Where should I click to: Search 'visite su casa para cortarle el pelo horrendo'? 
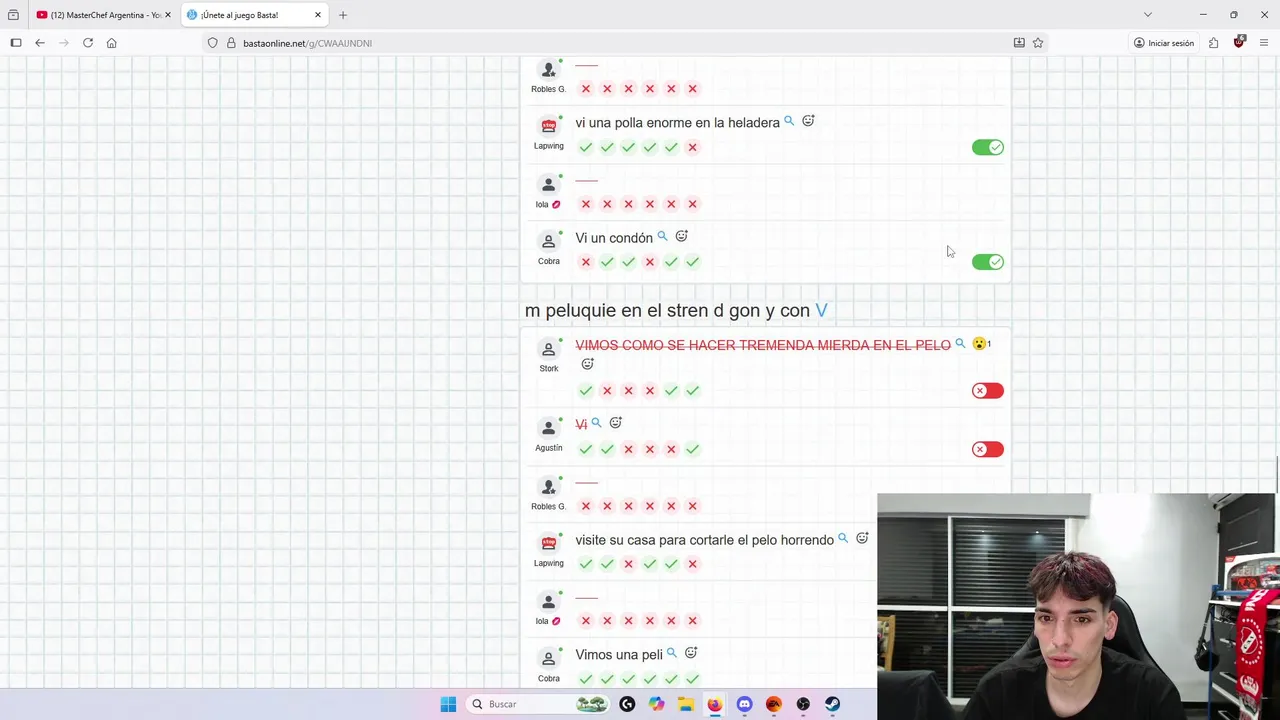click(843, 538)
